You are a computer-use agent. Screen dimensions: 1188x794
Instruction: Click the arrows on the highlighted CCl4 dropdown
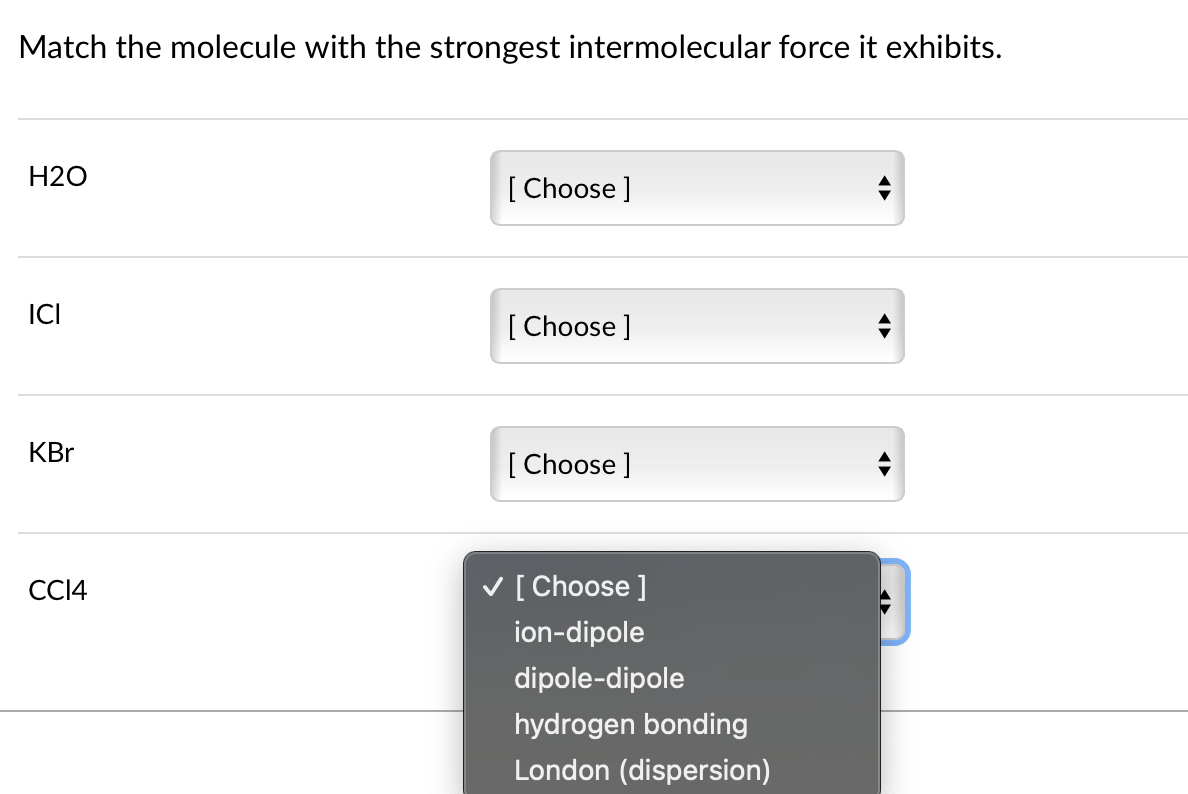tap(884, 601)
